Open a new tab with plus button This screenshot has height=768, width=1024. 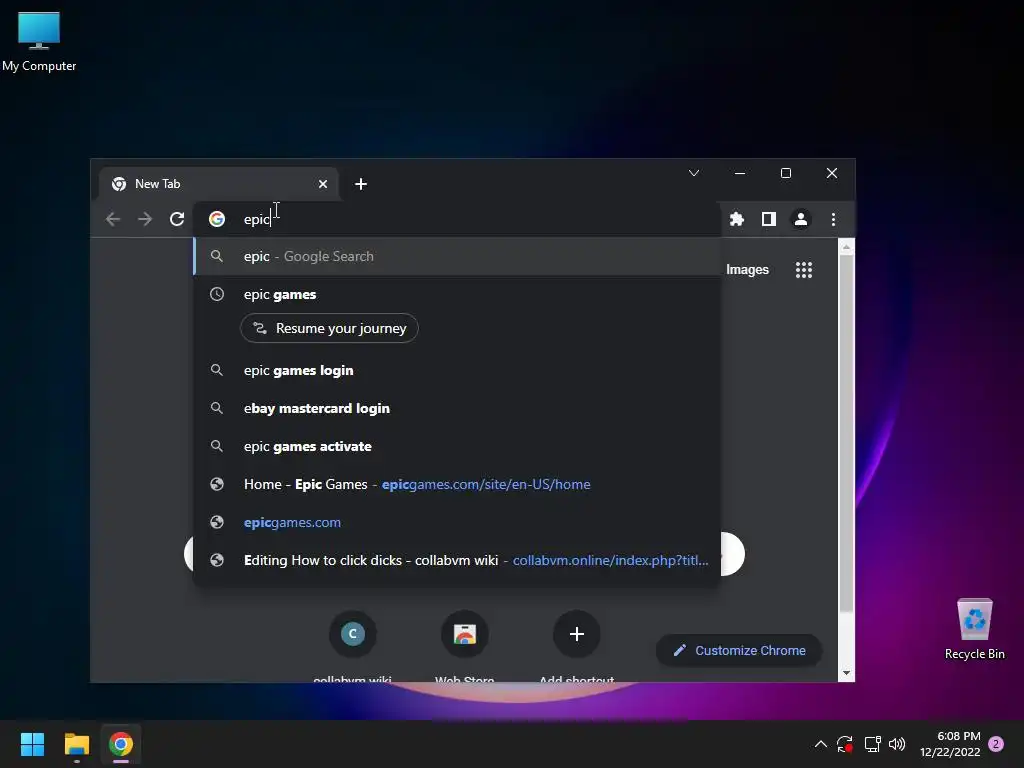click(360, 184)
